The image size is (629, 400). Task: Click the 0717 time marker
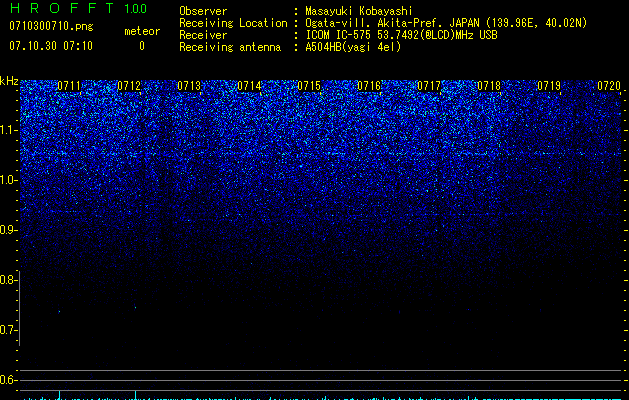click(x=429, y=86)
